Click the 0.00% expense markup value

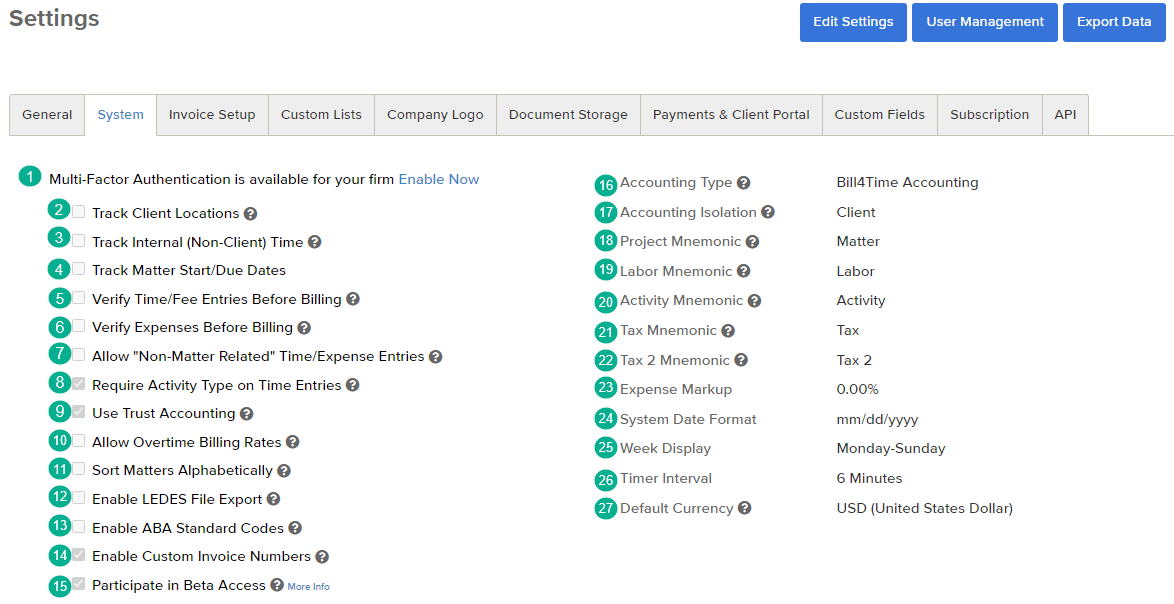pyautogui.click(x=857, y=390)
